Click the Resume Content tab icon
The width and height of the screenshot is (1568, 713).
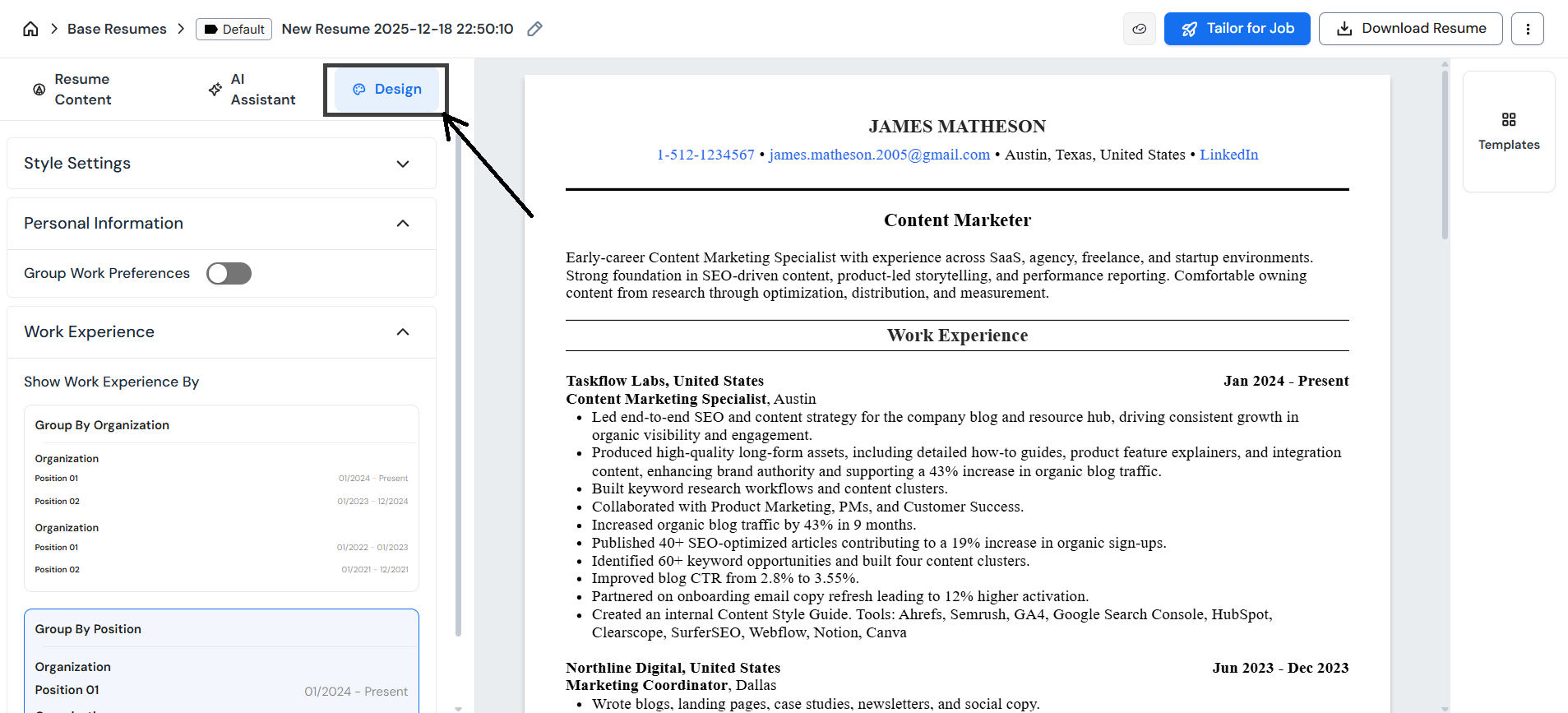[x=39, y=89]
